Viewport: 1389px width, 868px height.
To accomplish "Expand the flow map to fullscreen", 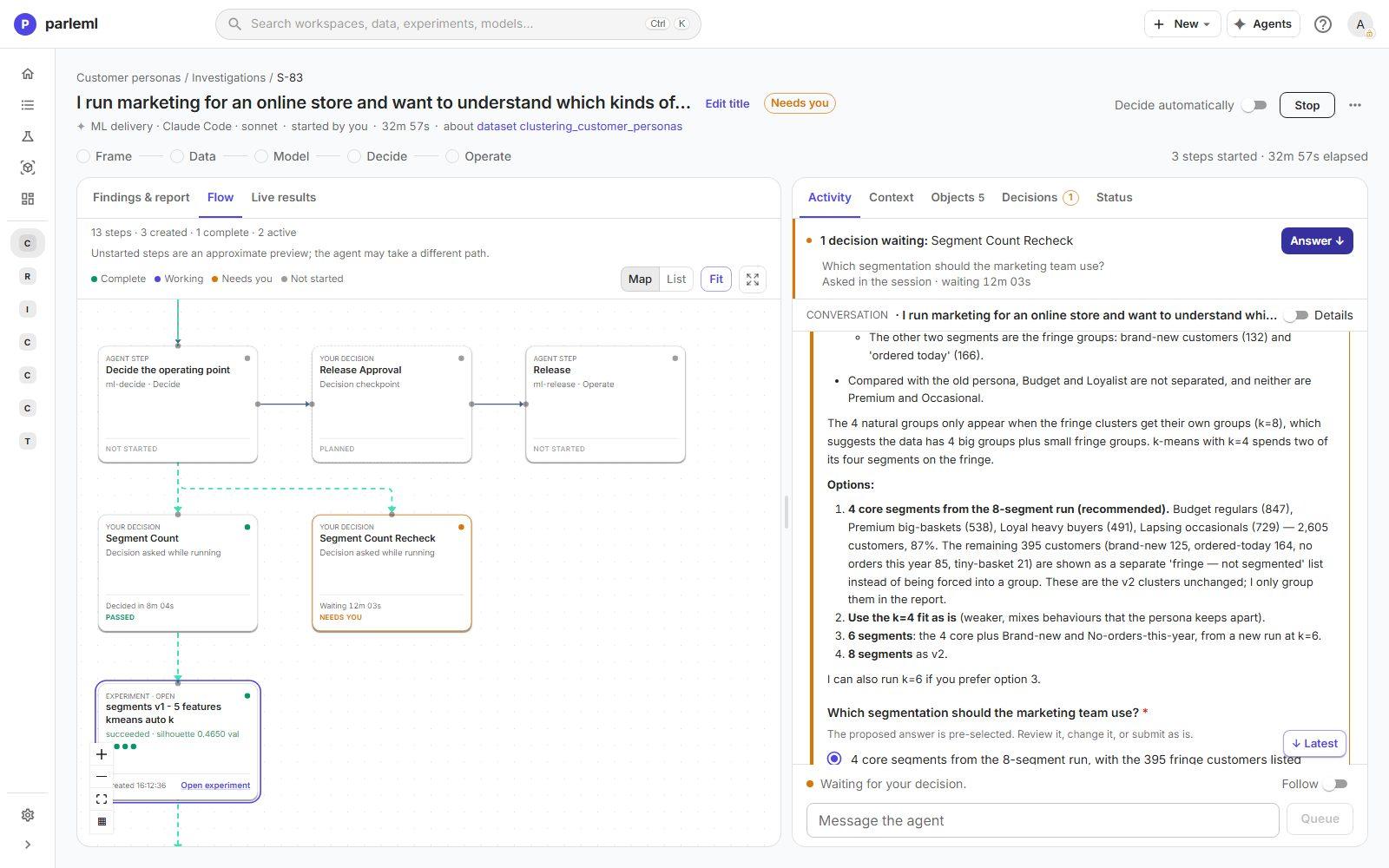I will [x=753, y=279].
